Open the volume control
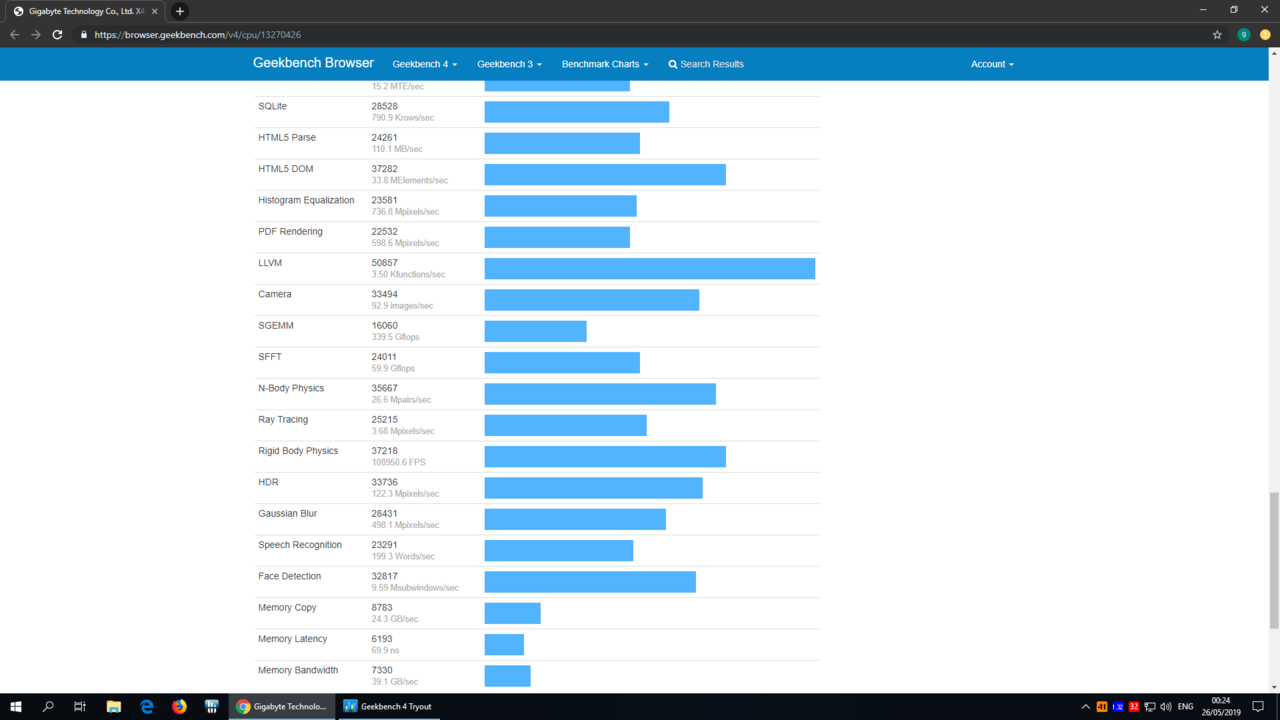The height and width of the screenshot is (720, 1280). (1166, 707)
